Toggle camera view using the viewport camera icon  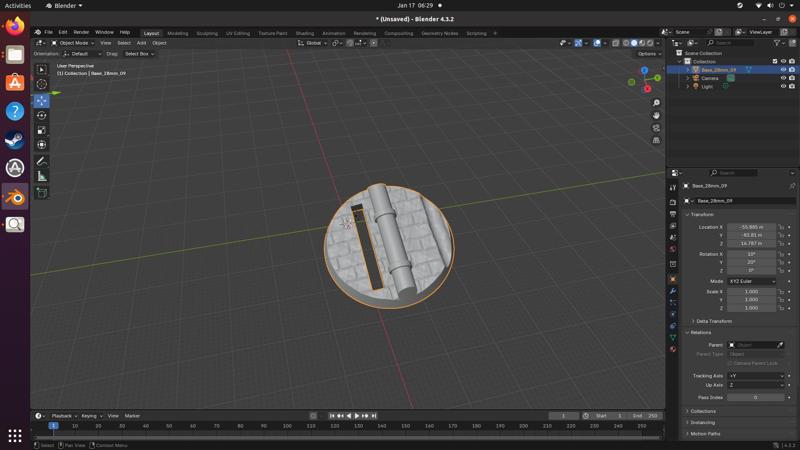[656, 128]
